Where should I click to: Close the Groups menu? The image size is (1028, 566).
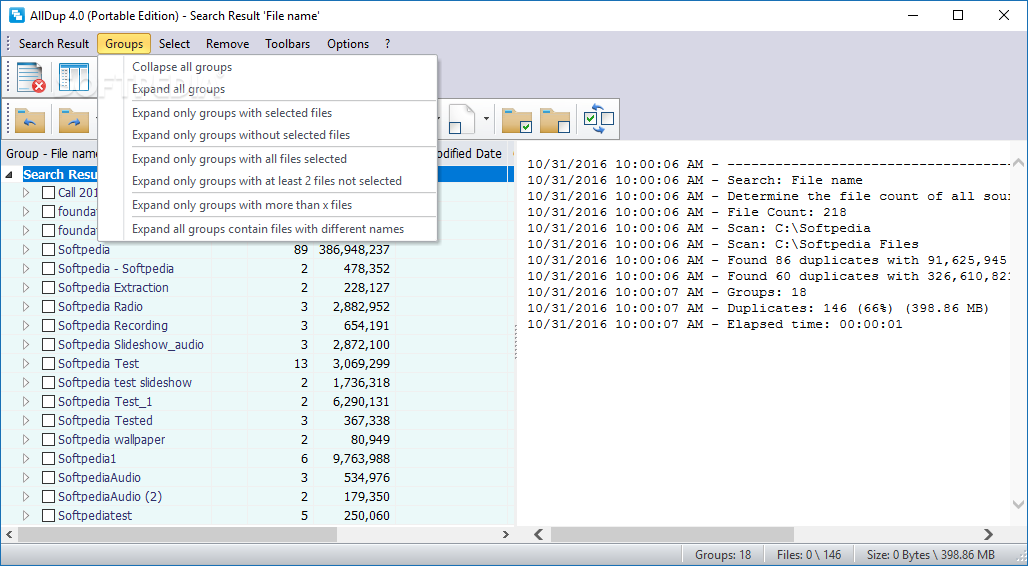coord(124,44)
